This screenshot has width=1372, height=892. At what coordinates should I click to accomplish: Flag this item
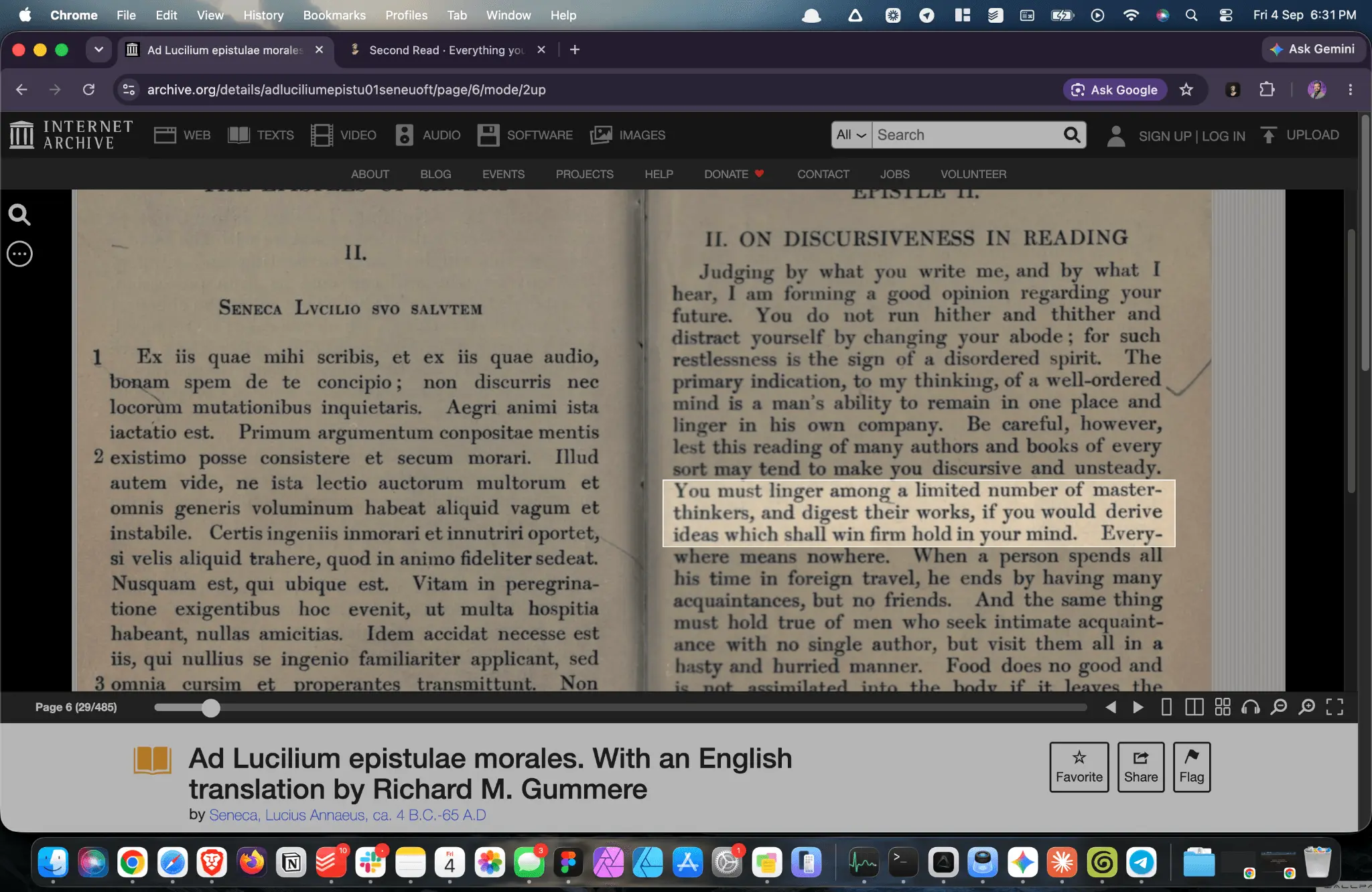[1192, 767]
